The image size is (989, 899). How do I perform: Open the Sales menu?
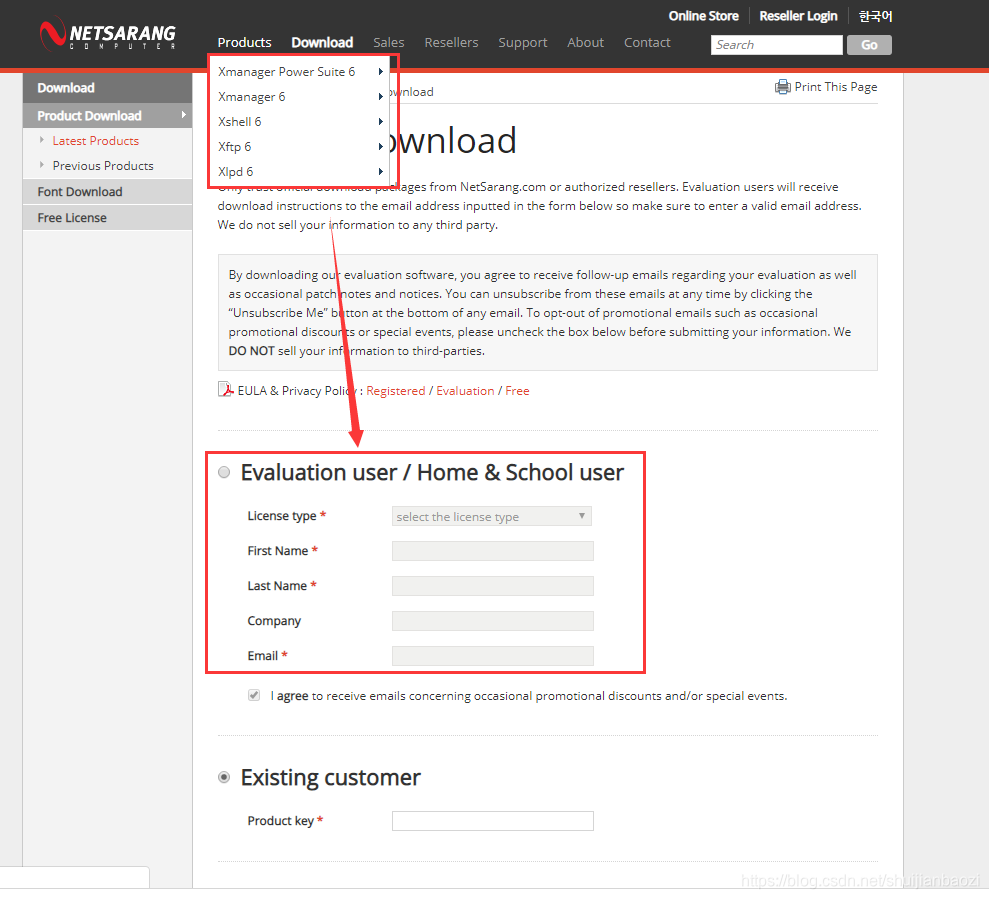point(389,43)
